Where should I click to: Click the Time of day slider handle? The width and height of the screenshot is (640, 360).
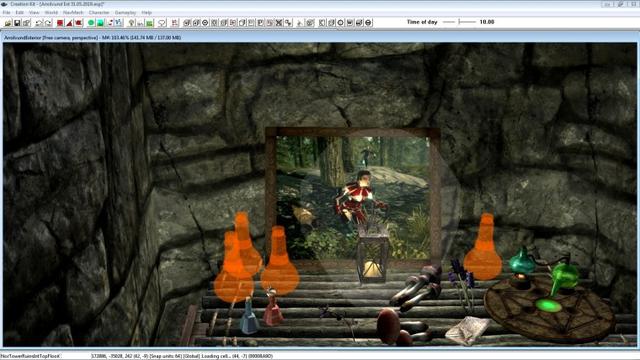click(x=459, y=22)
